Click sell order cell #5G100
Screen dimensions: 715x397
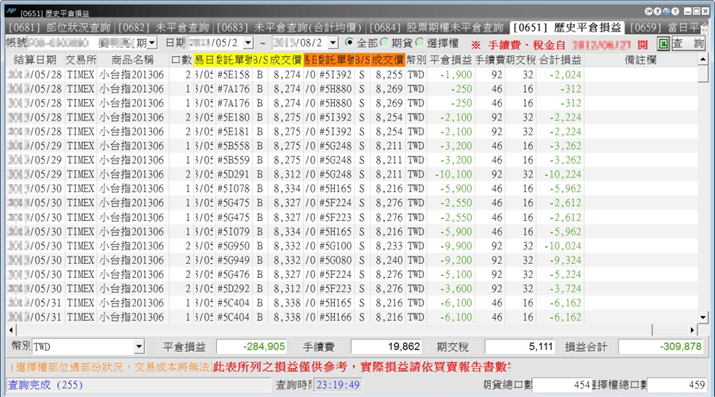pos(335,246)
